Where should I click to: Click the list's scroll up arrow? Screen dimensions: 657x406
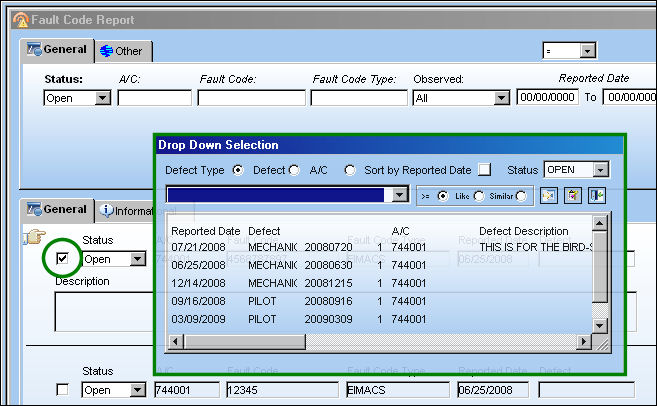pyautogui.click(x=600, y=224)
